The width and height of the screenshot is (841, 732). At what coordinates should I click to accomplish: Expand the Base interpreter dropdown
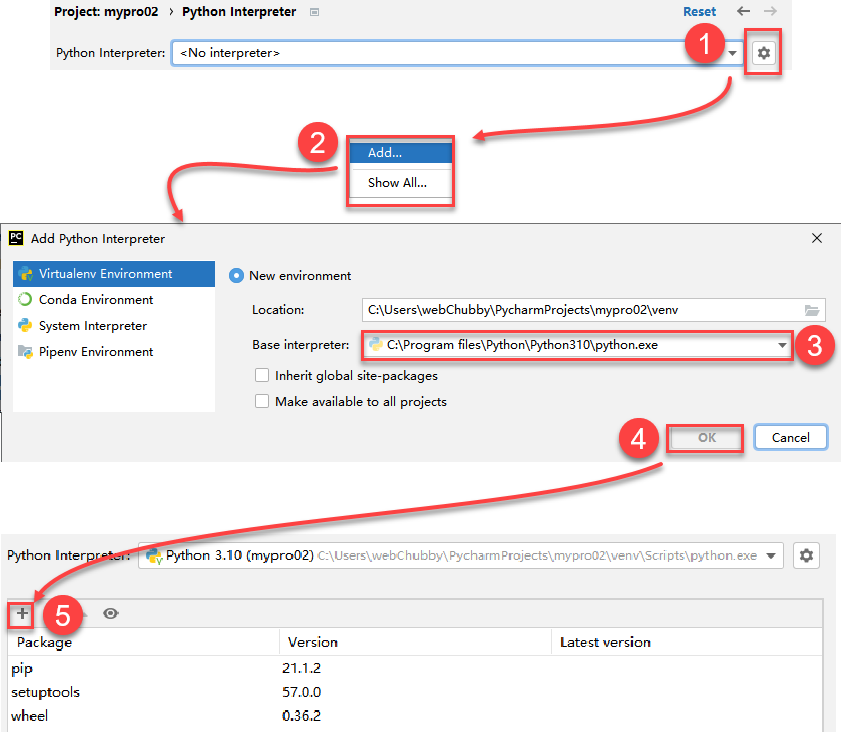782,345
